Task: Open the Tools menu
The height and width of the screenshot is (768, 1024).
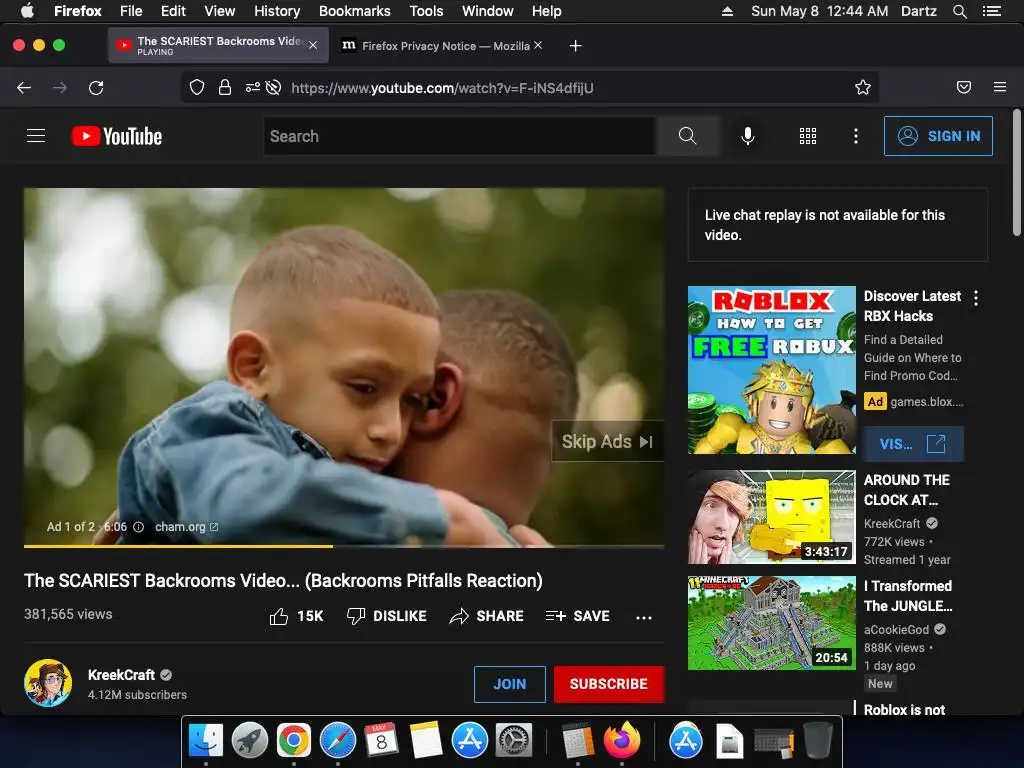Action: 426,11
